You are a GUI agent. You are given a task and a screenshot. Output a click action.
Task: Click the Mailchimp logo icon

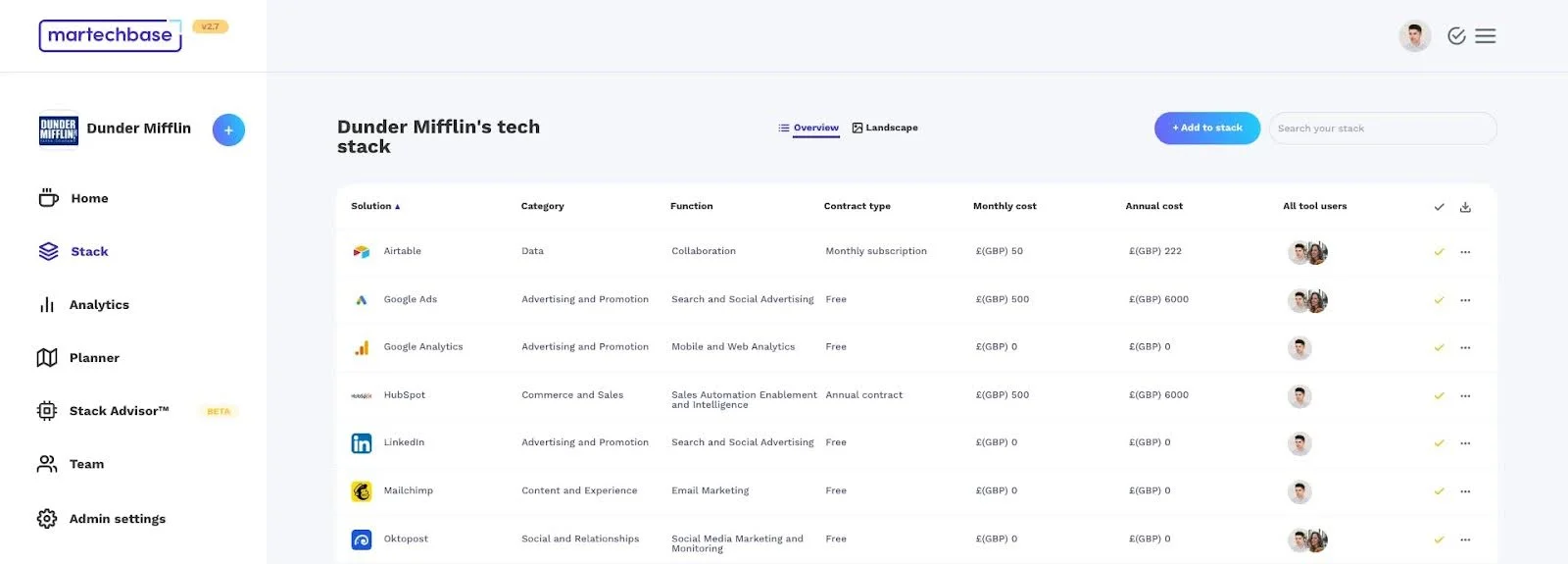(362, 491)
